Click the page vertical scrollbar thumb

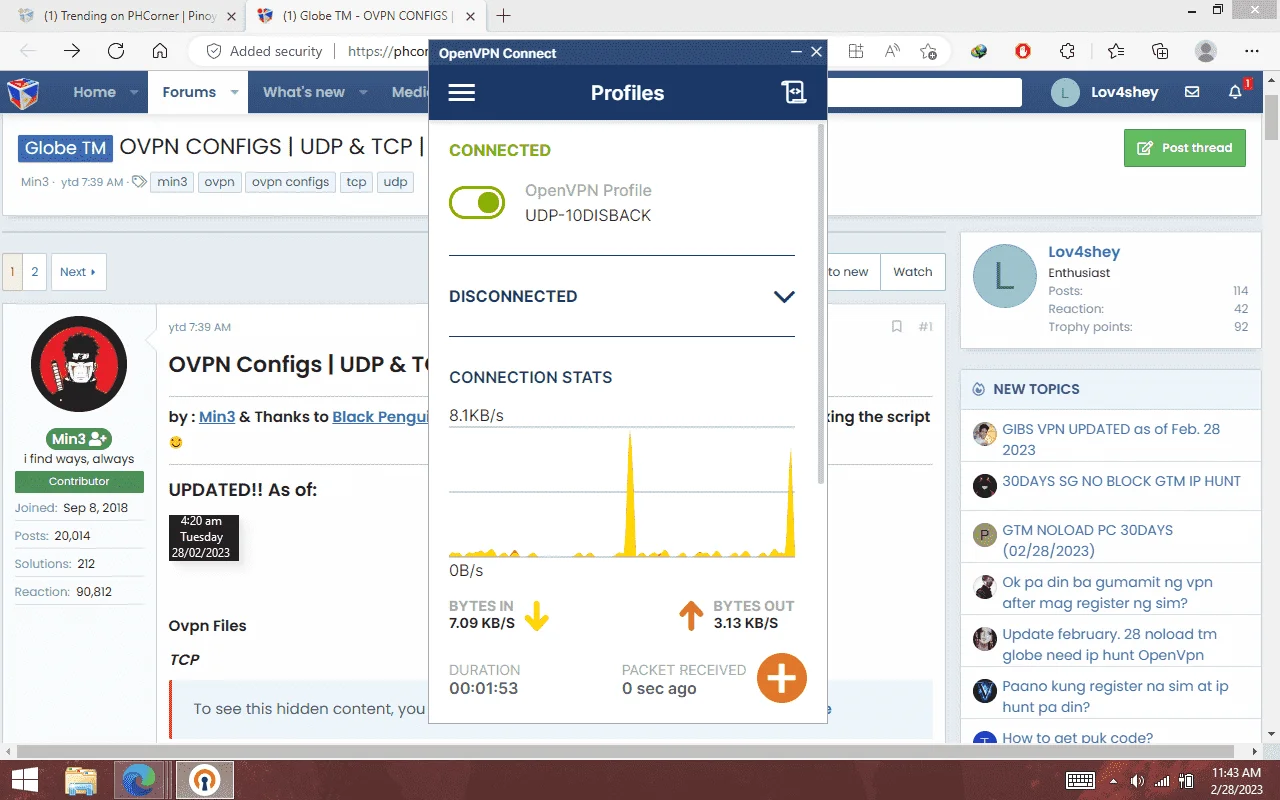point(1271,119)
